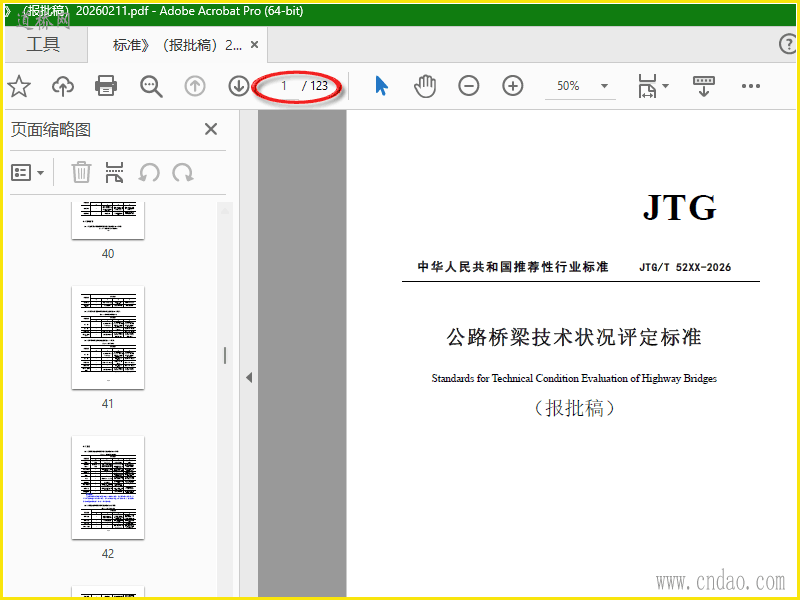Image resolution: width=800 pixels, height=600 pixels.
Task: Select page 40 thumbnail
Action: pyautogui.click(x=108, y=220)
